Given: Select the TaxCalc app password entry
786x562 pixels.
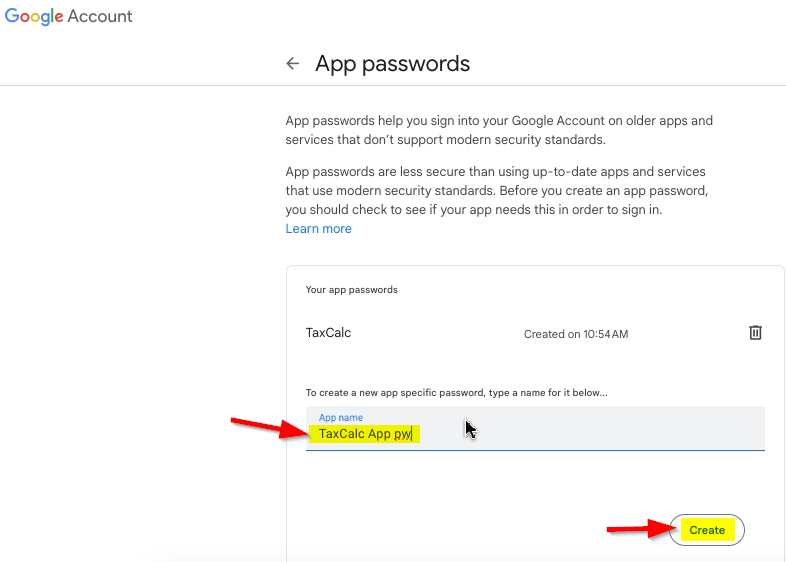Looking at the screenshot, I should (328, 333).
